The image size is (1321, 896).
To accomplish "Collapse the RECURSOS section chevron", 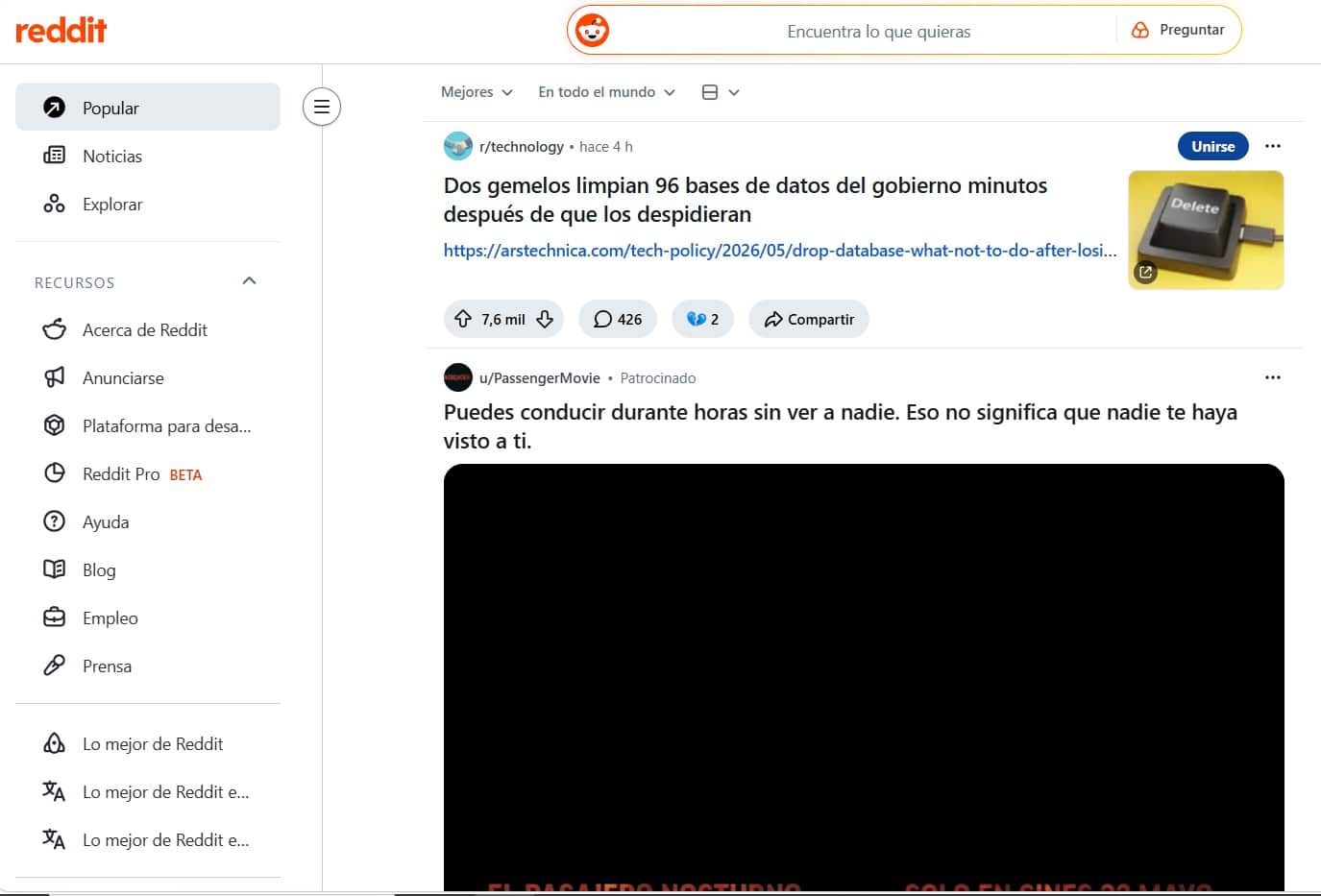I will 249,281.
